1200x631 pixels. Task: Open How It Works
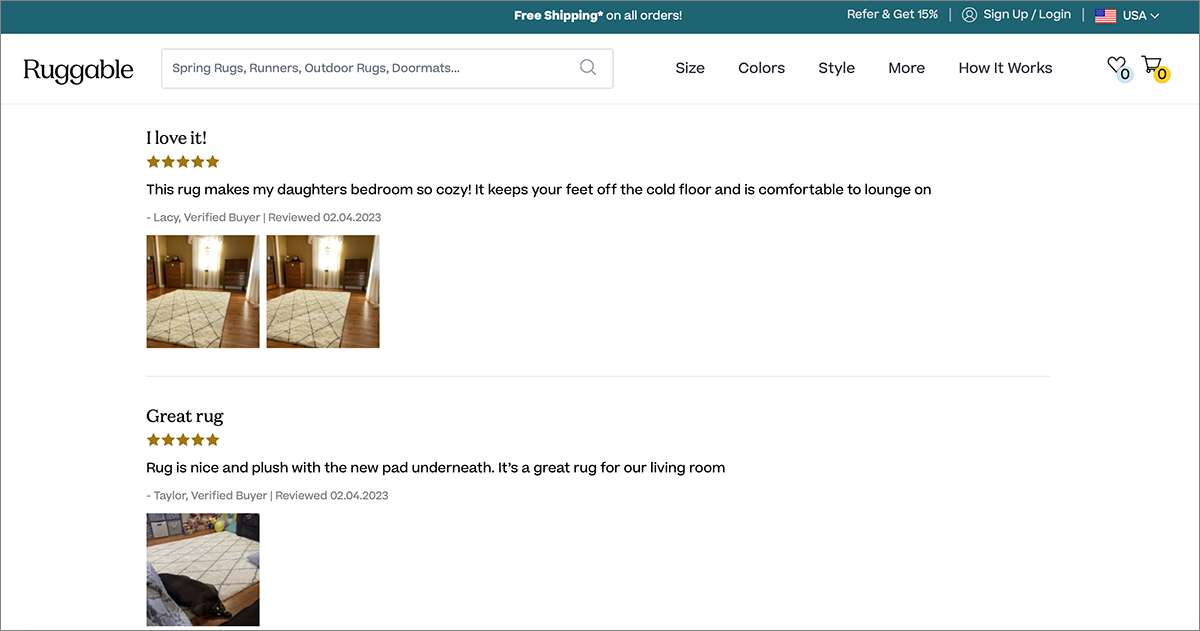[1005, 68]
